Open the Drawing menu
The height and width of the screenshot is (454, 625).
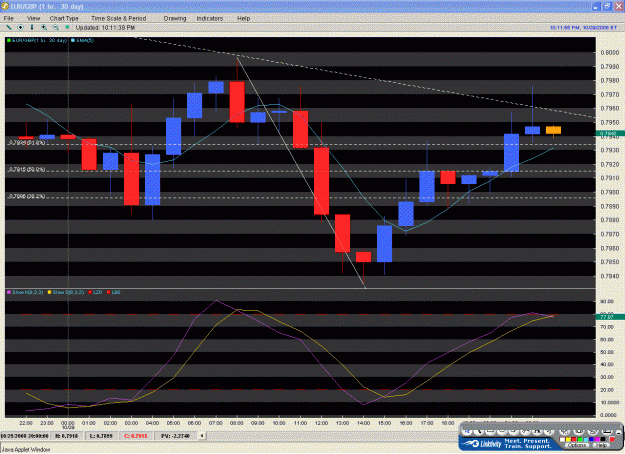175,18
